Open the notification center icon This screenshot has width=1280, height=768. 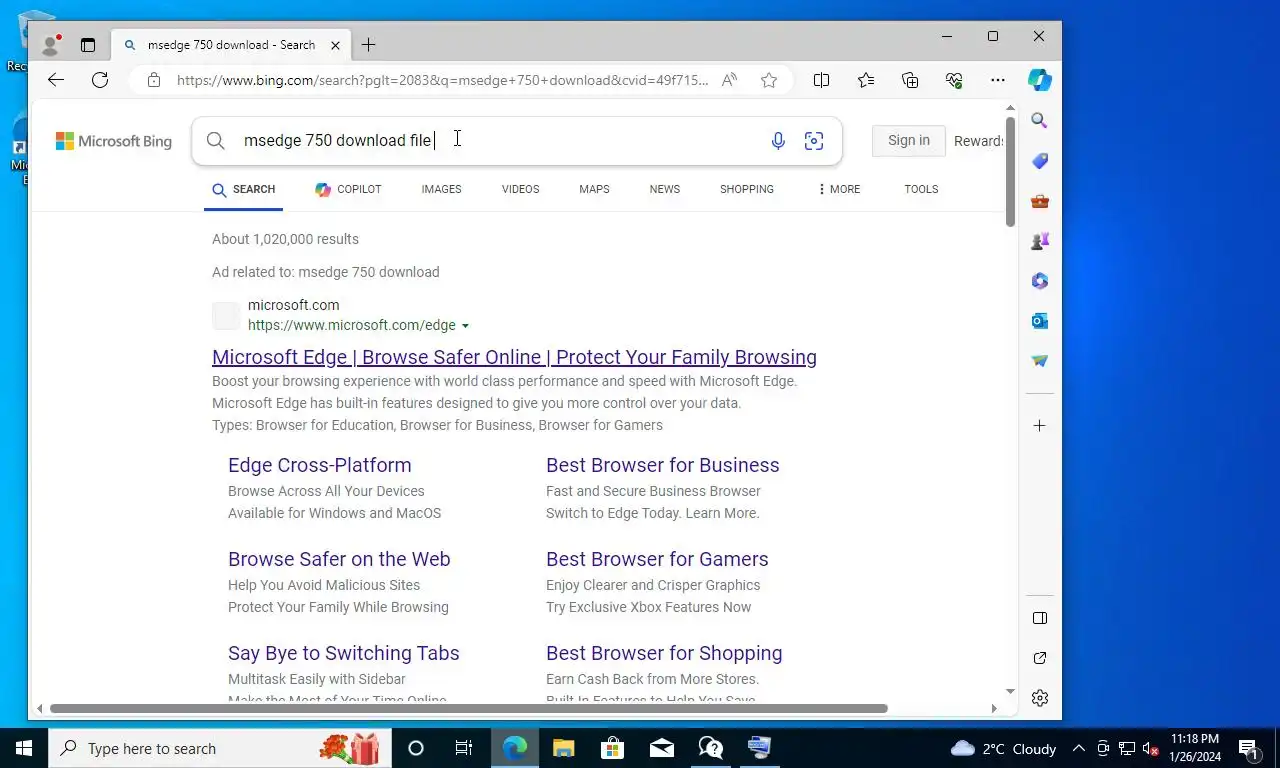tap(1248, 748)
